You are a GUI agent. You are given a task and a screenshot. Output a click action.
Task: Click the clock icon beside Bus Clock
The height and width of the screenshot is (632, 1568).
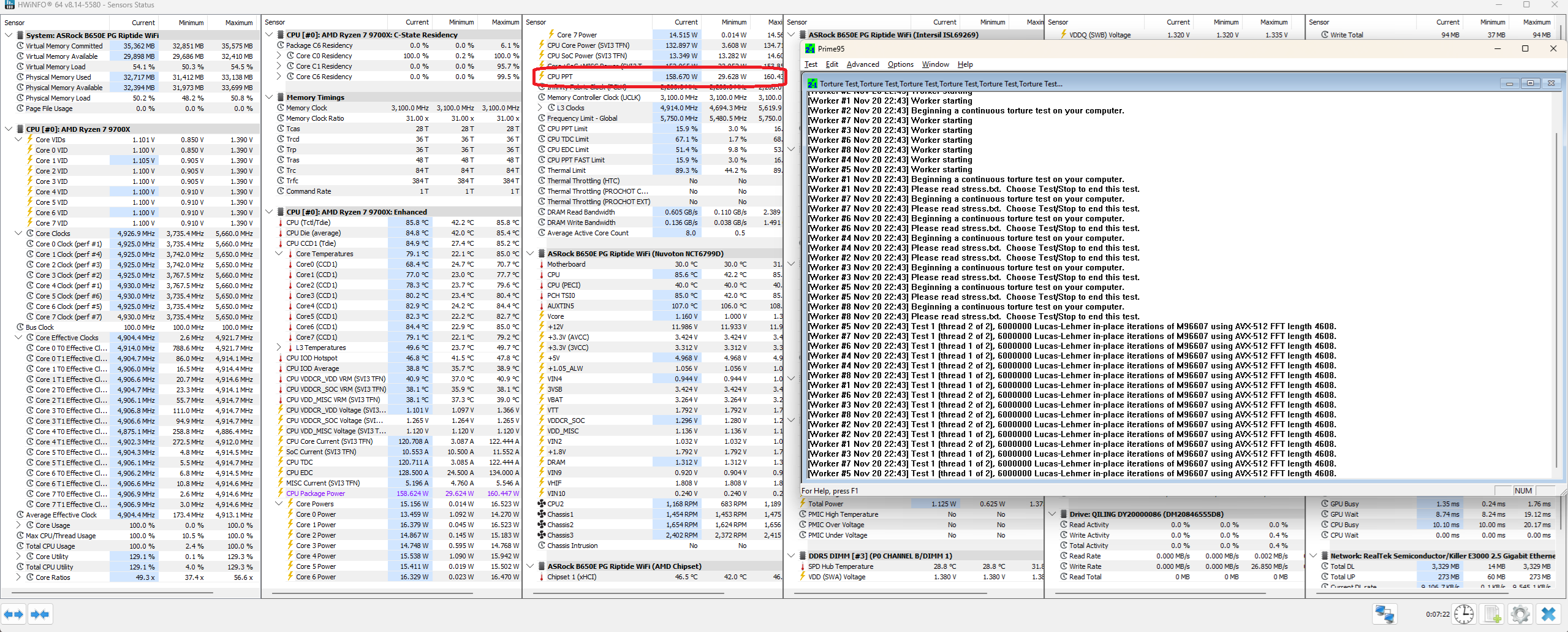(20, 327)
